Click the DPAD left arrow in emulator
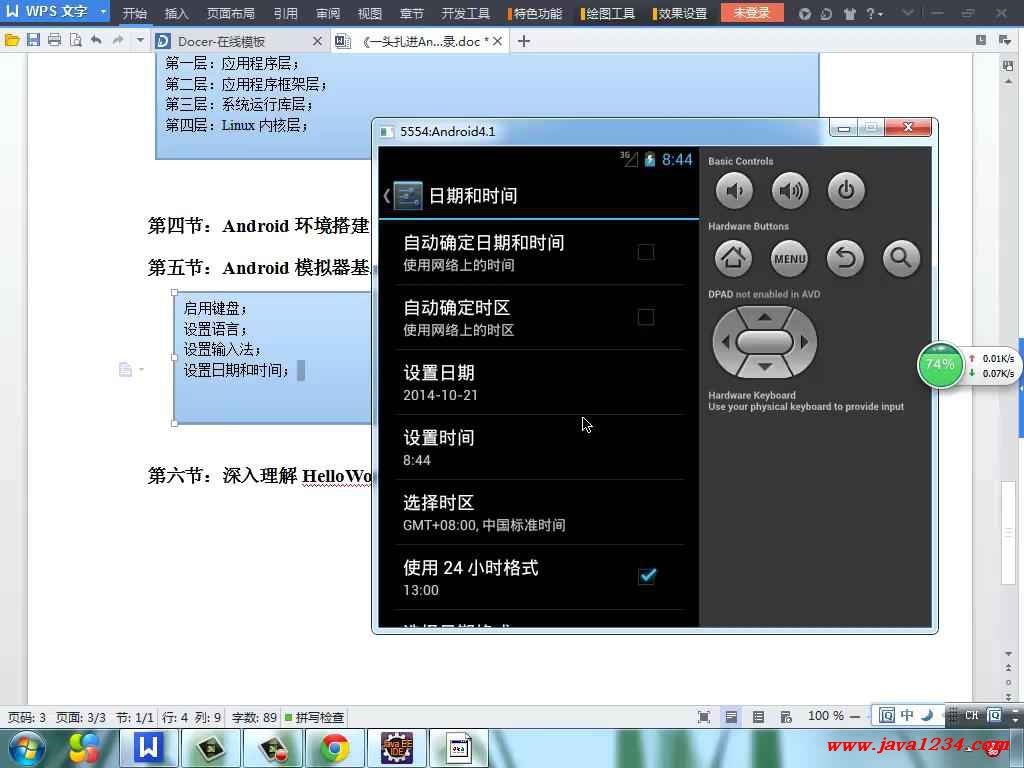 [724, 342]
